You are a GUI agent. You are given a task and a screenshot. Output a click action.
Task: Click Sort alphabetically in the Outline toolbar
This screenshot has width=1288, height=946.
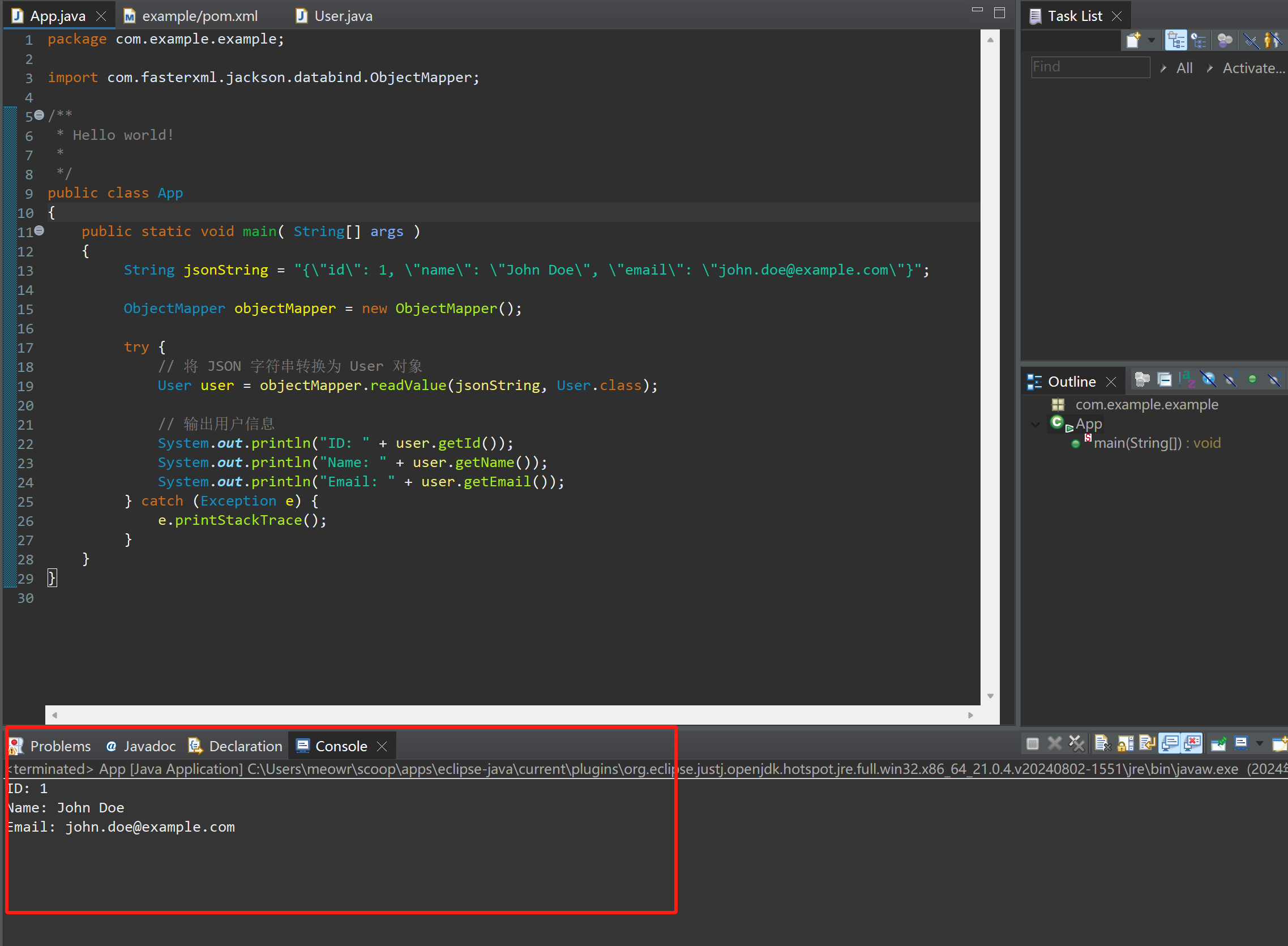tap(1187, 380)
